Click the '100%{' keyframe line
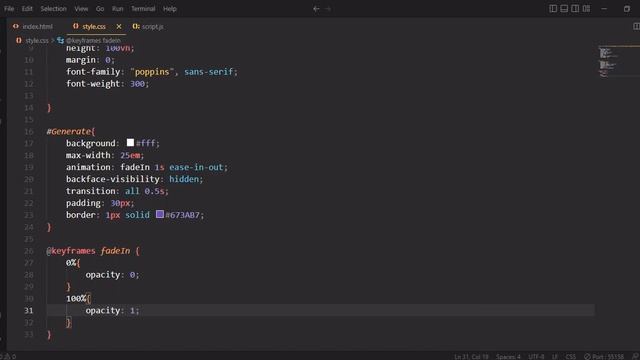Viewport: 640px width, 360px height. 78,299
